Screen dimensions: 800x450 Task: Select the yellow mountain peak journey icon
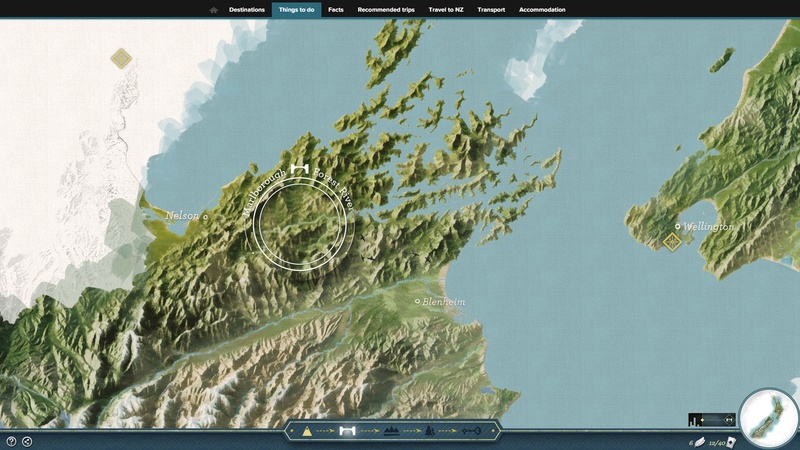(x=307, y=432)
